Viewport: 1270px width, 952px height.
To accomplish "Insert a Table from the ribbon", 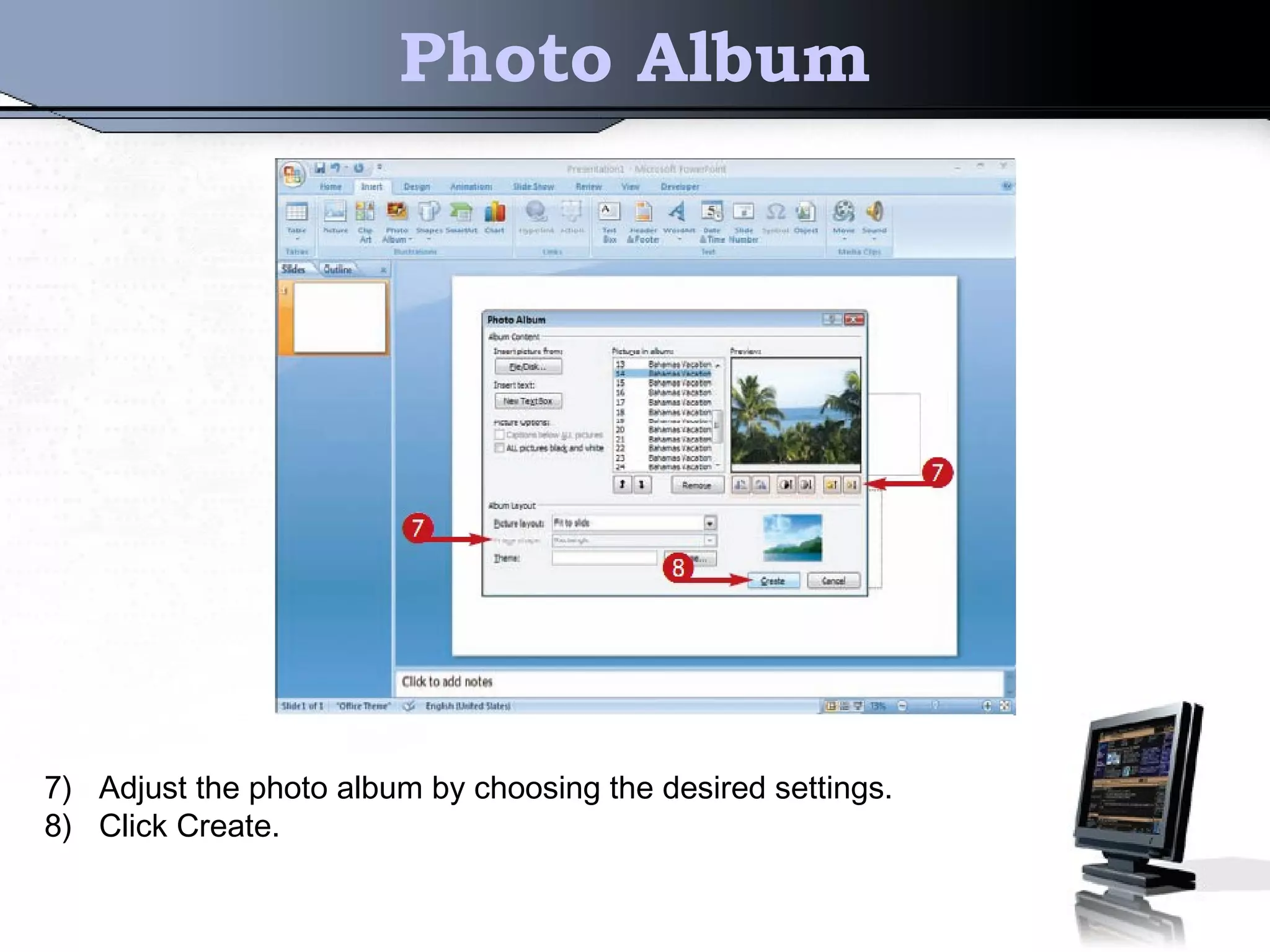I will tap(296, 221).
